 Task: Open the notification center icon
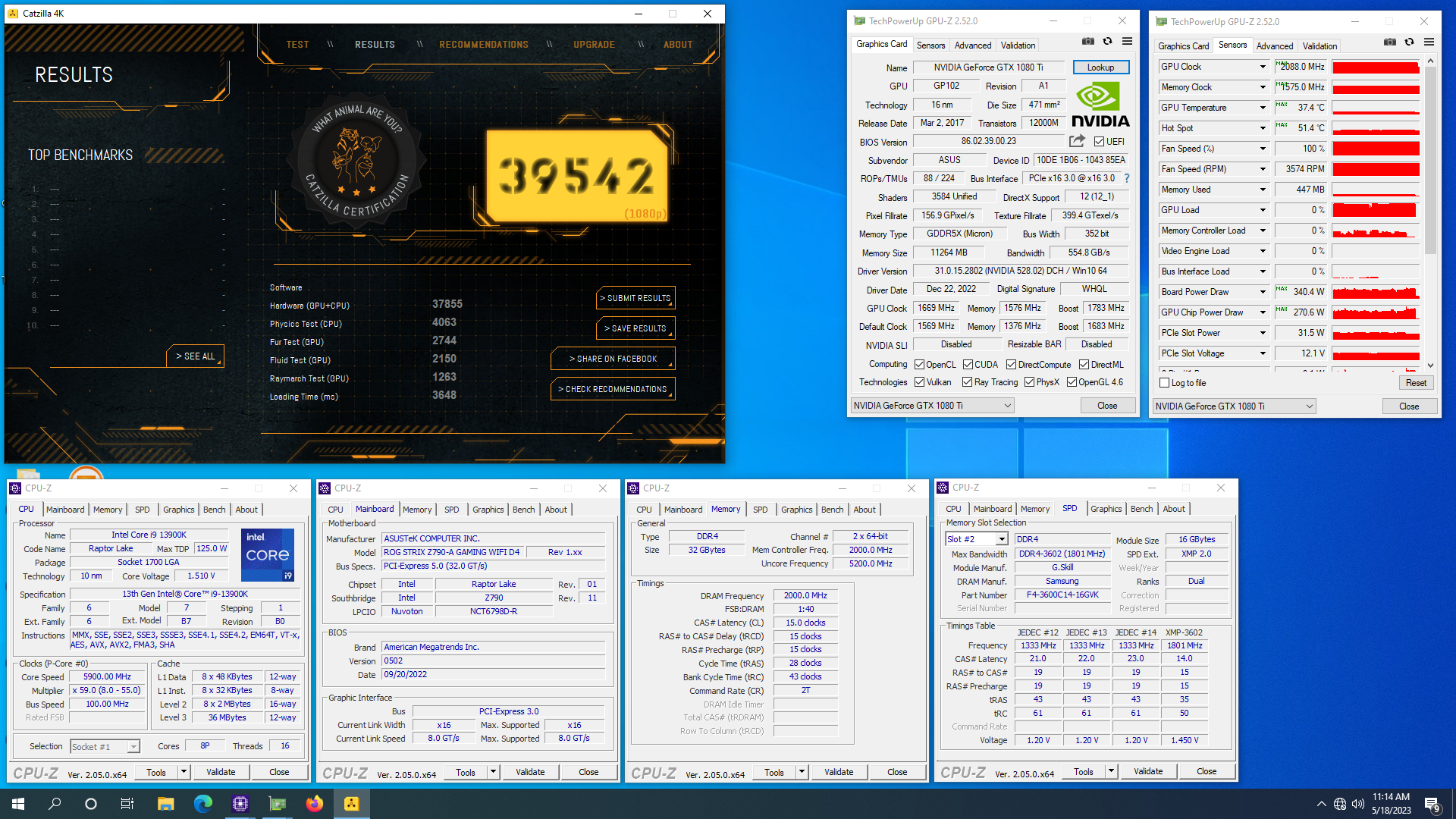(x=1432, y=805)
